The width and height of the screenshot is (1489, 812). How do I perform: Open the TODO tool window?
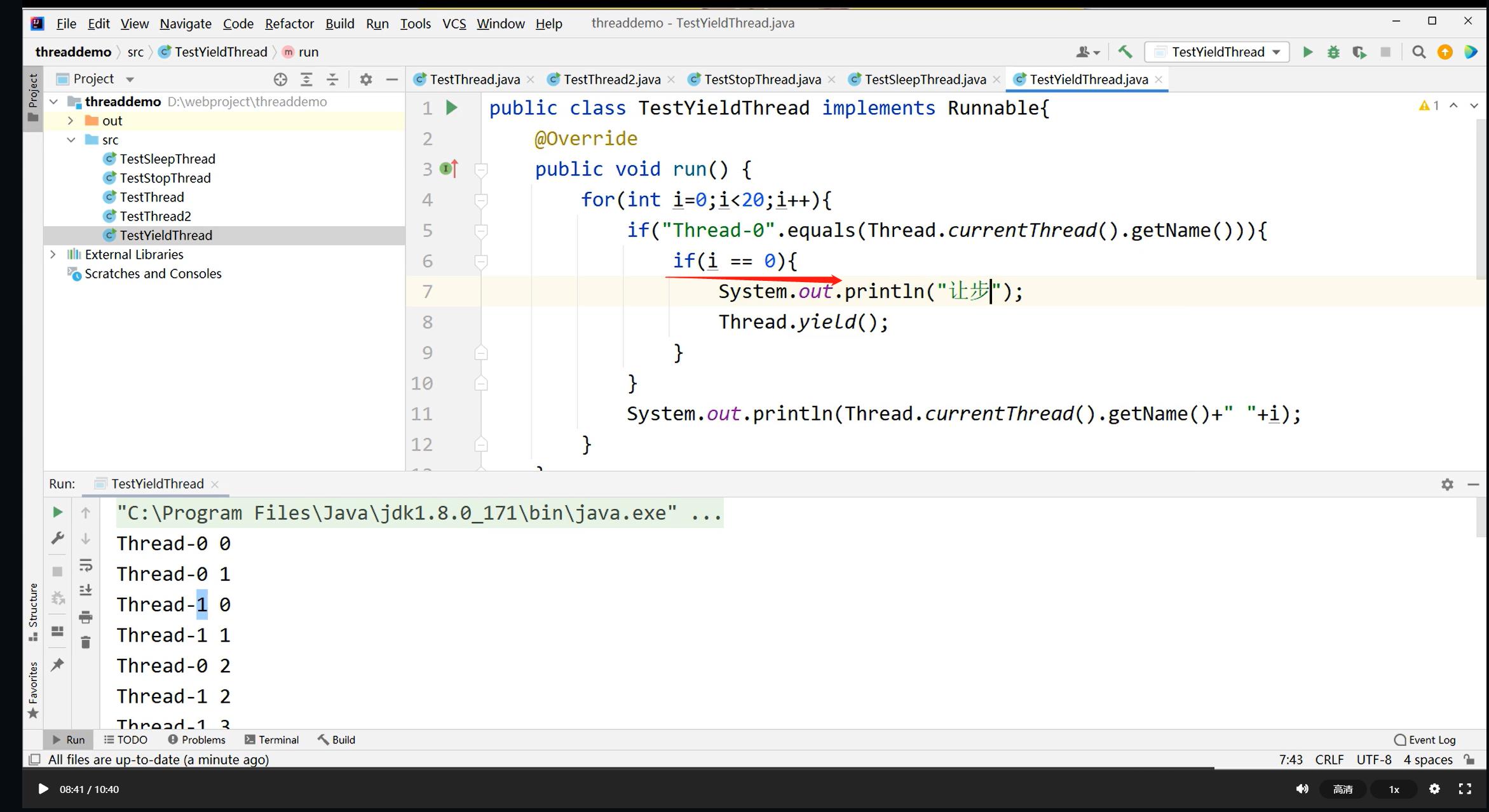[x=126, y=740]
